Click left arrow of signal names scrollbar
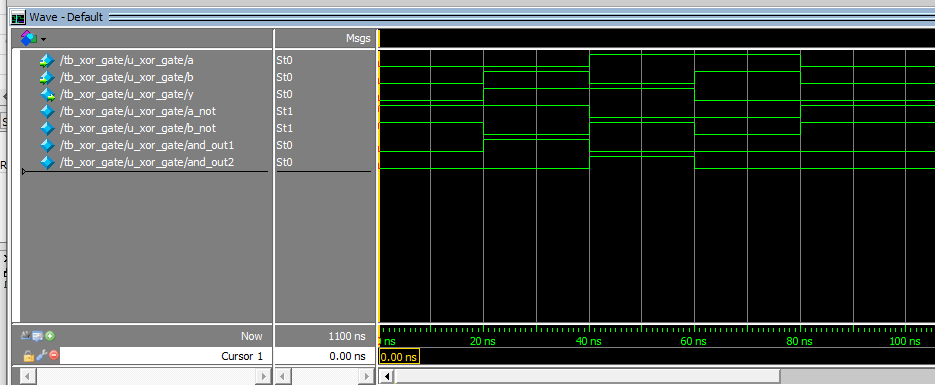 (28, 377)
